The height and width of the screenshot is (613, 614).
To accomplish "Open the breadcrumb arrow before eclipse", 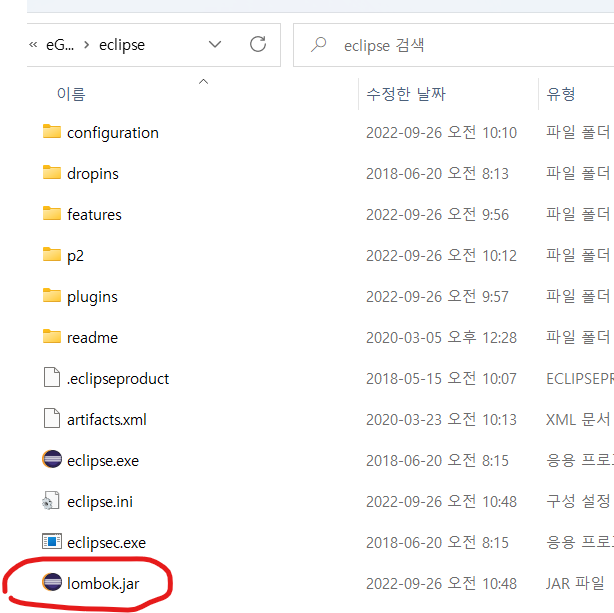I will [87, 45].
